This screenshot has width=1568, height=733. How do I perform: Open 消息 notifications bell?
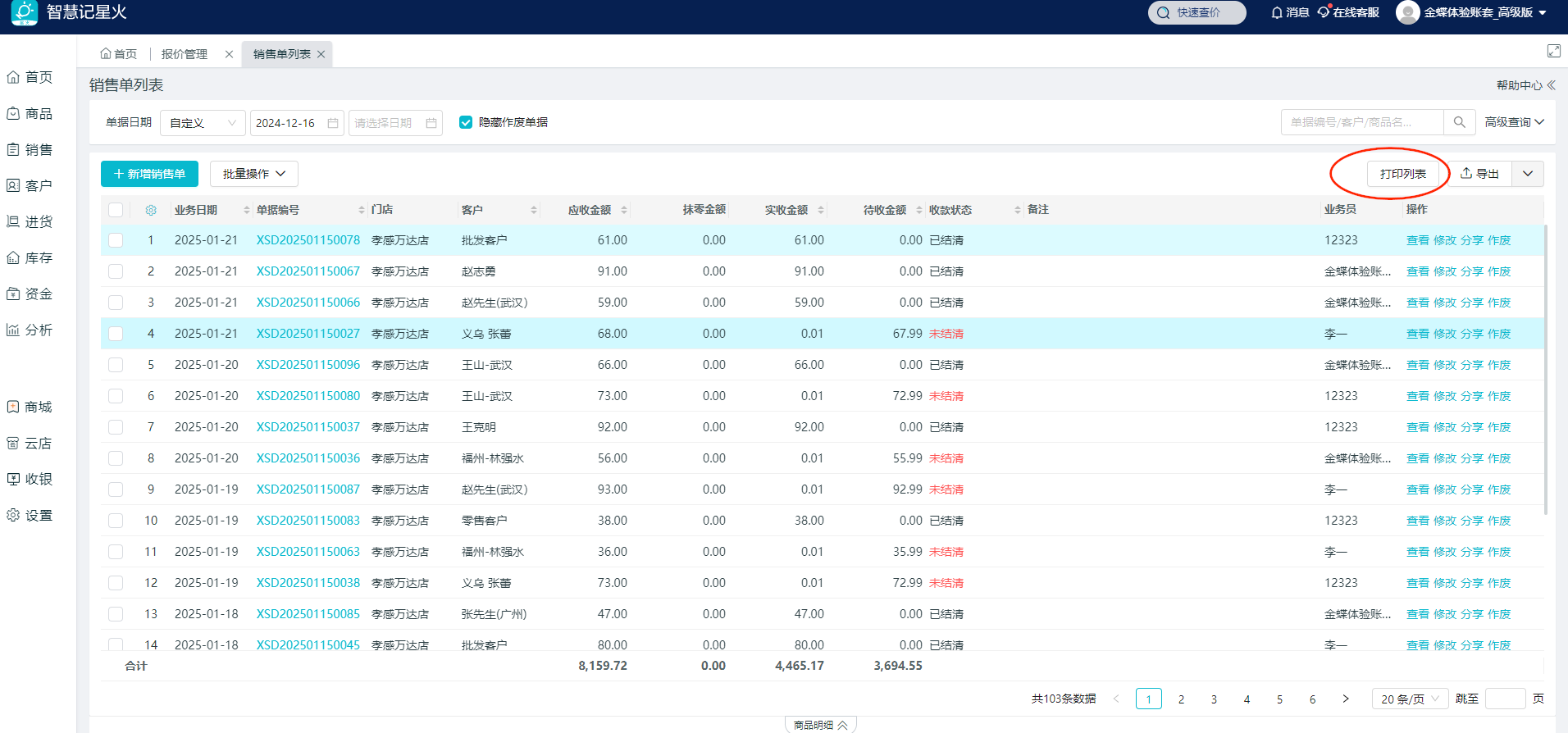[1290, 12]
